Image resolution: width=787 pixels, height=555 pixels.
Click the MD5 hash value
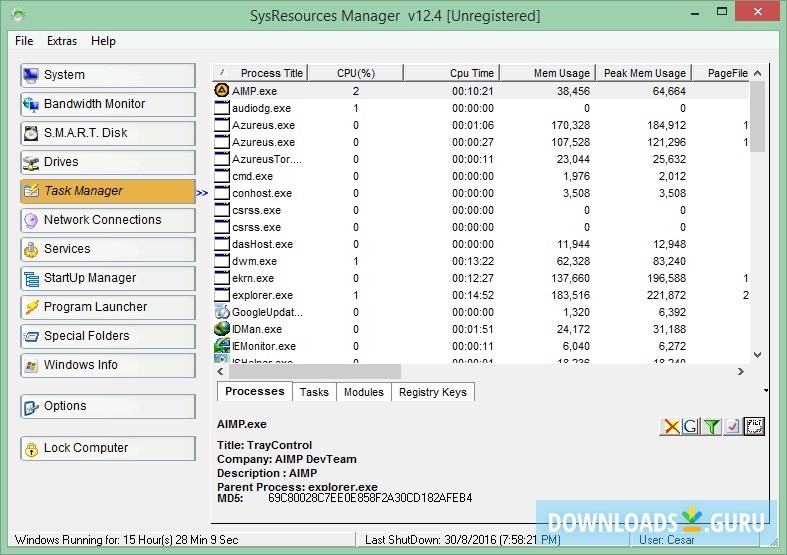[x=370, y=498]
